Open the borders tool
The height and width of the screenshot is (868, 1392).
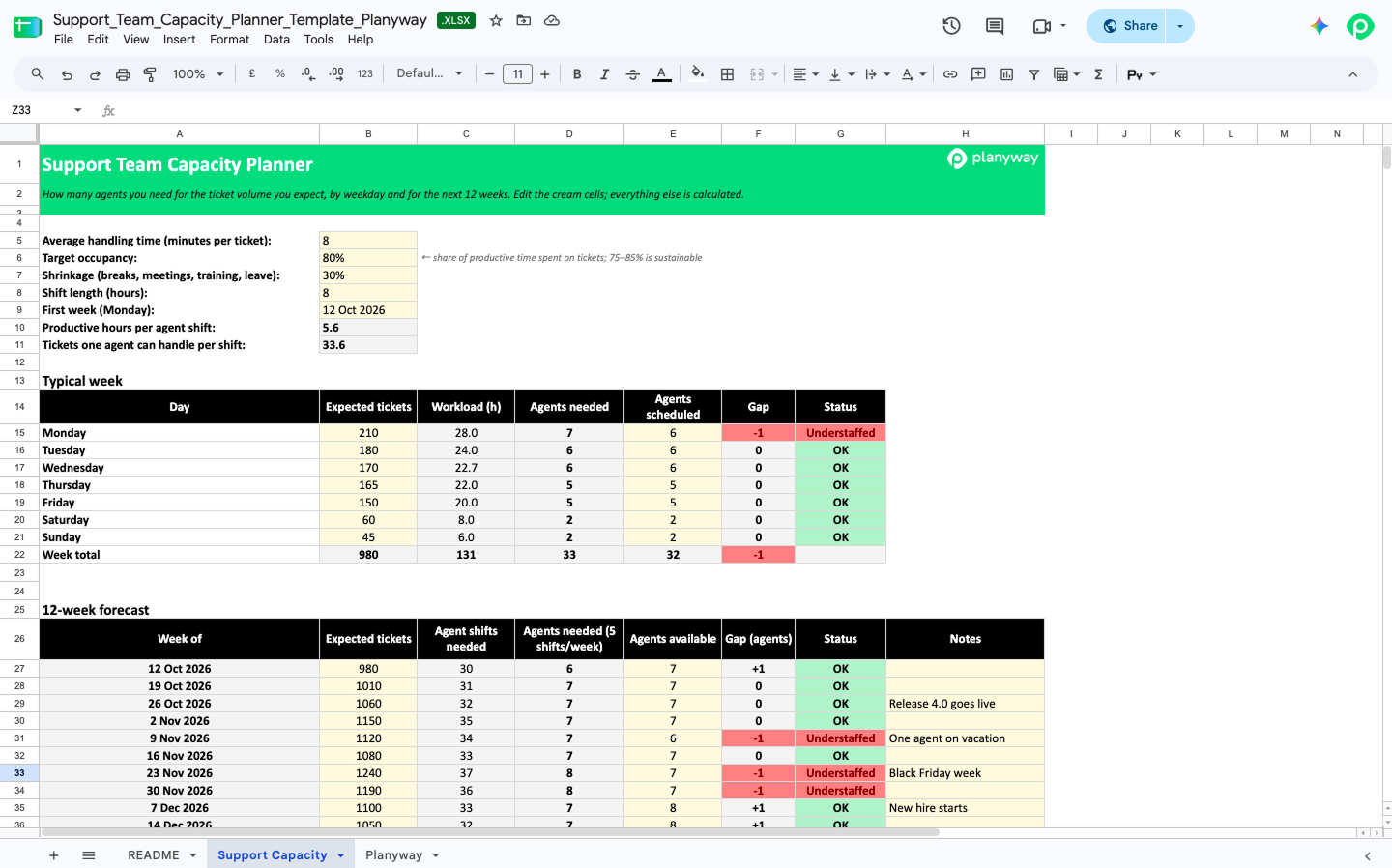pyautogui.click(x=728, y=74)
